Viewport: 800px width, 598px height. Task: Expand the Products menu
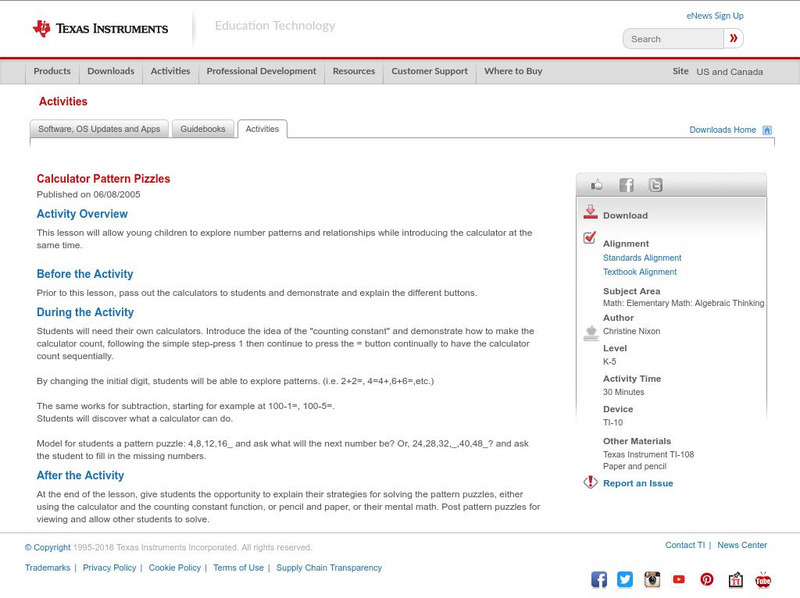pos(52,71)
